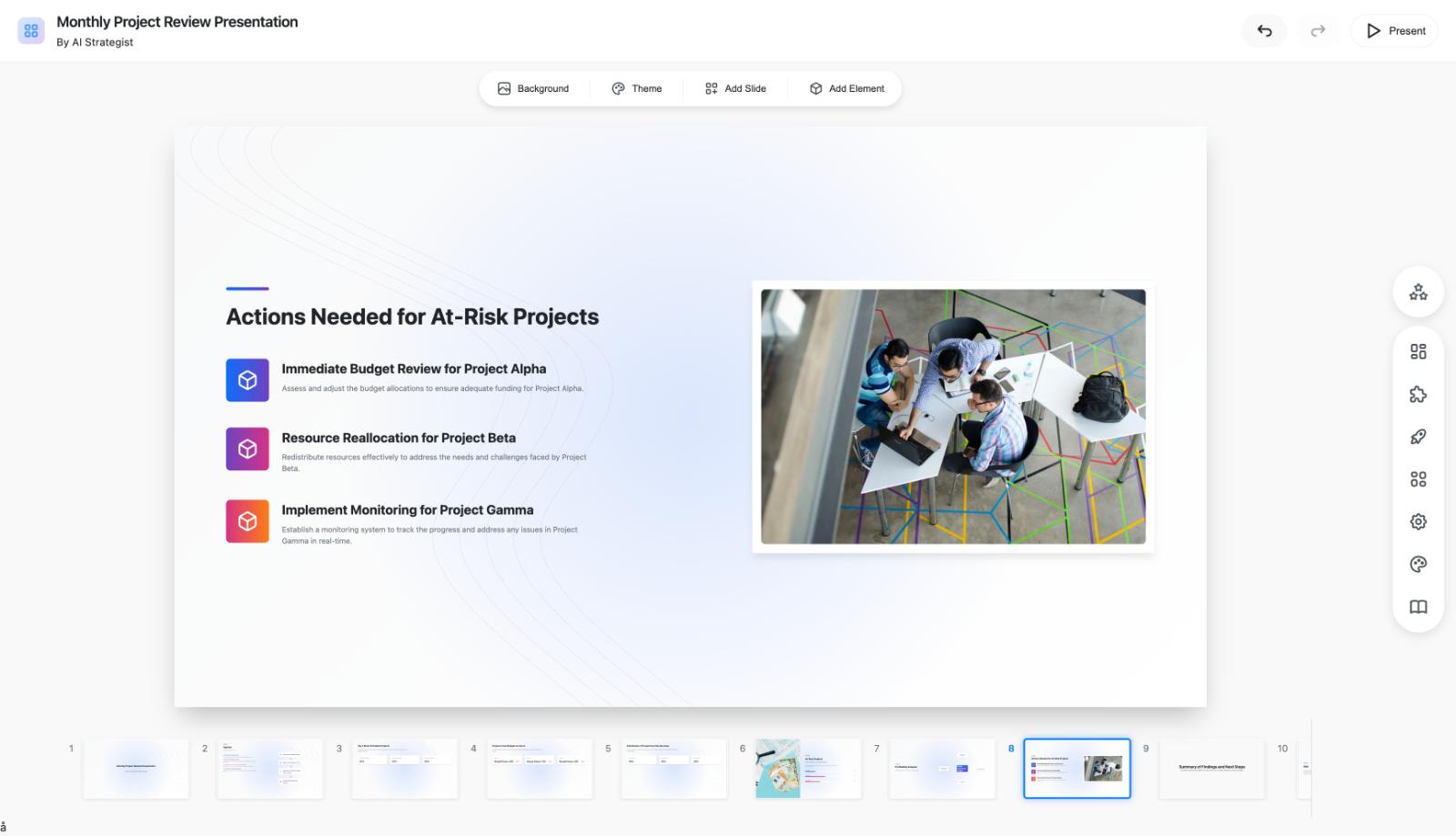The height and width of the screenshot is (836, 1456).
Task: Select the layout/dashboard icon in right sidebar
Action: 1417,351
